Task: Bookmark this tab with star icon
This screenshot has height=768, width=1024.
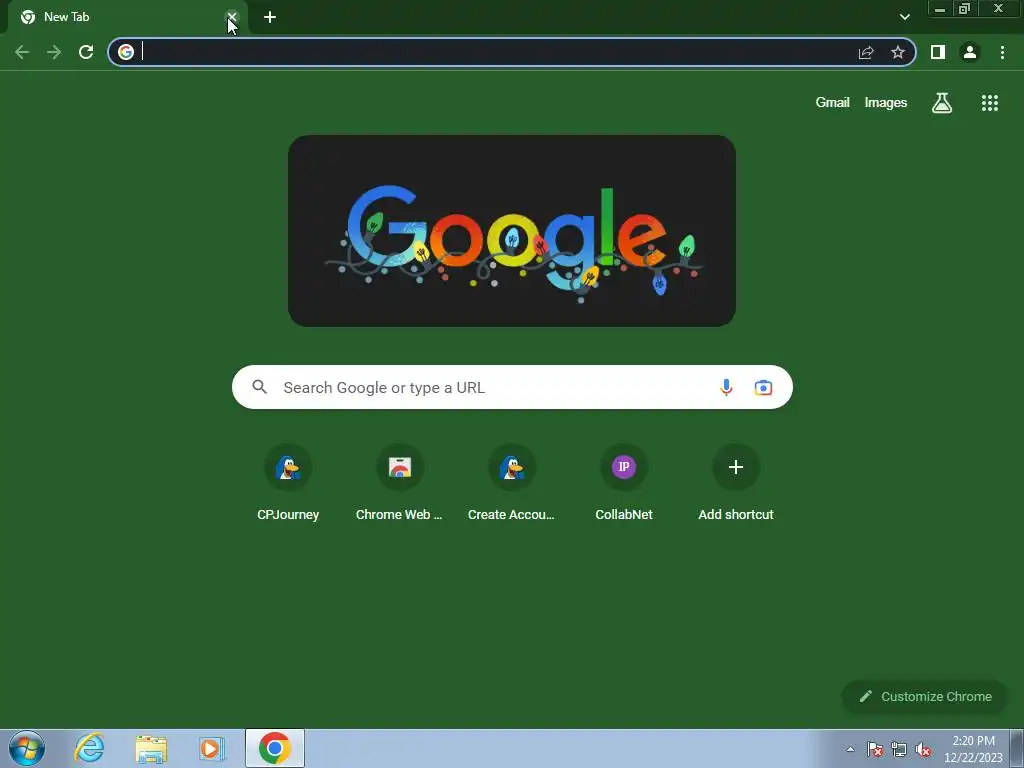Action: [x=898, y=52]
